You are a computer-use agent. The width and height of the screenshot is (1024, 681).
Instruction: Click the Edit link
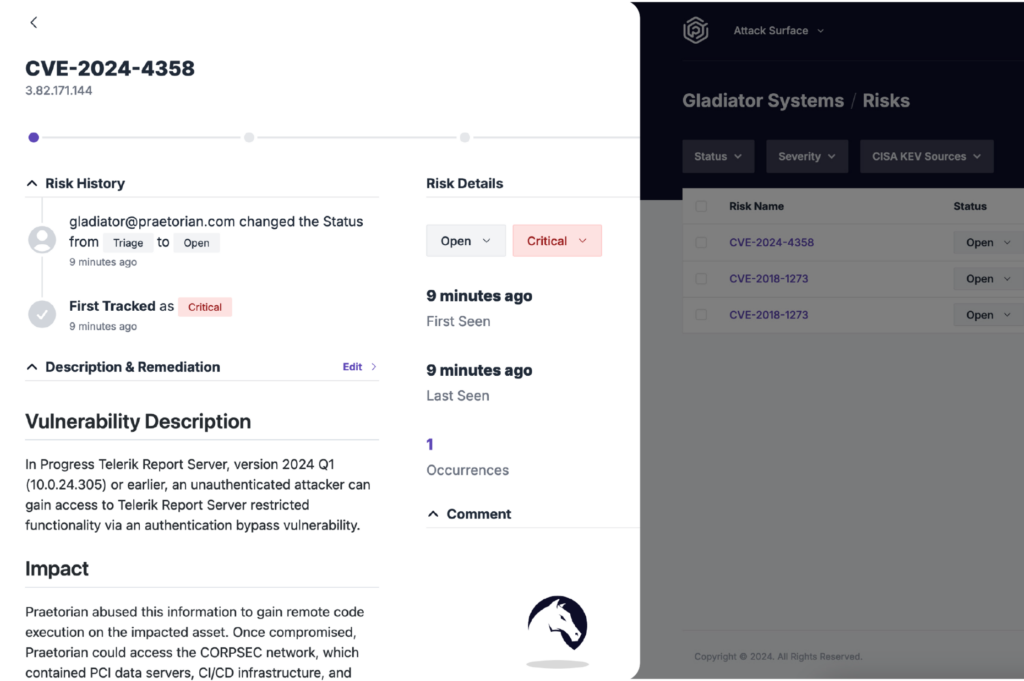tap(352, 367)
